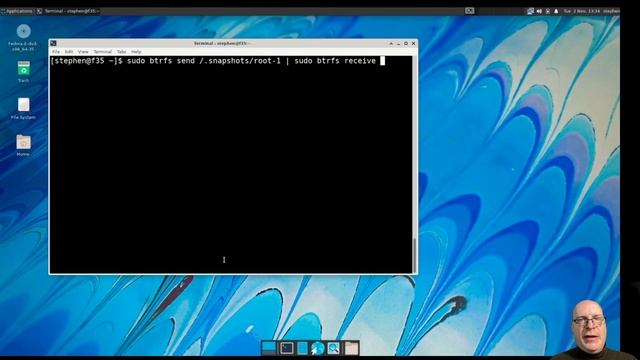Open the Trash desktop icon
This screenshot has width=640, height=360.
click(23, 72)
